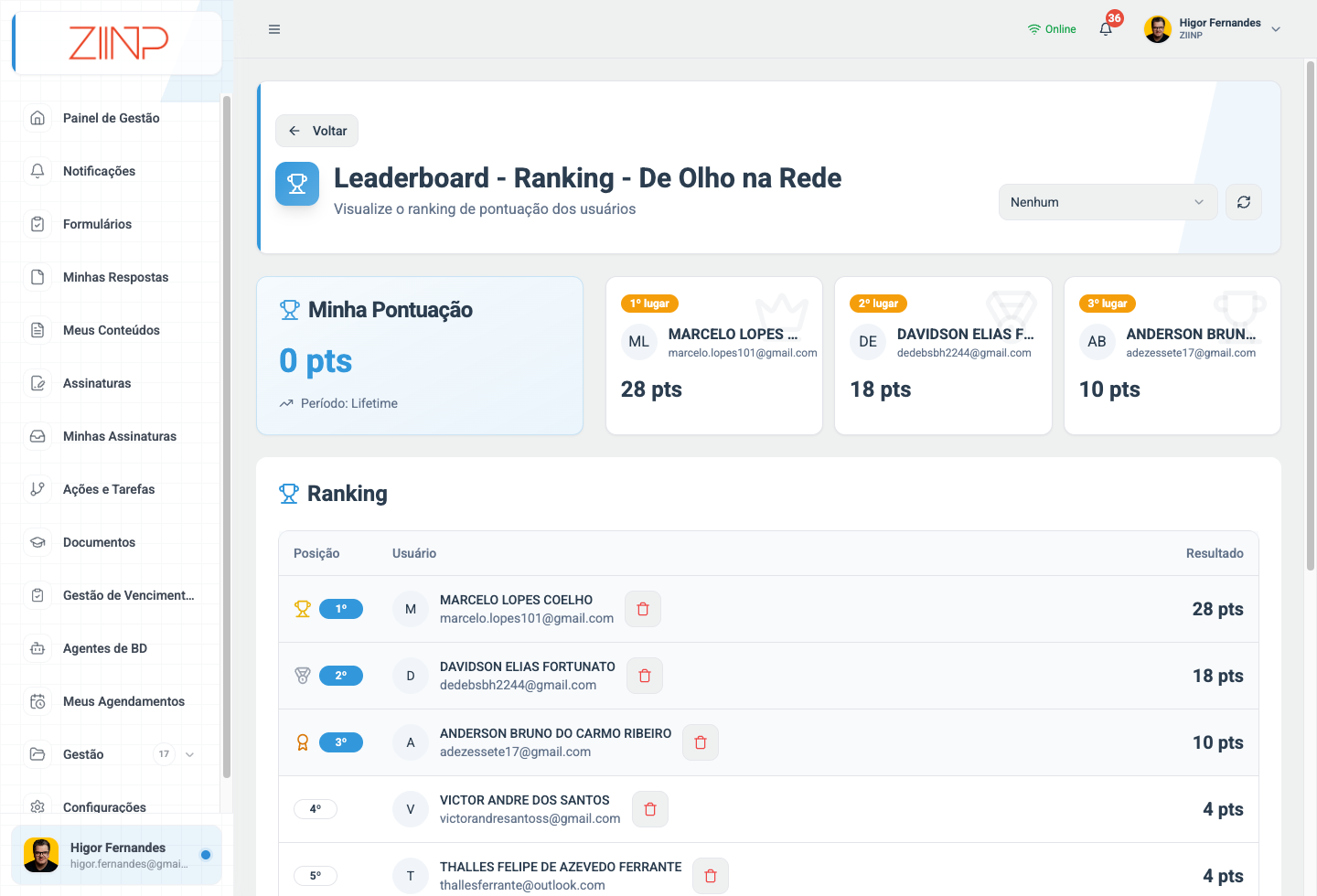Click the main page vertical scrollbar
The height and width of the screenshot is (896, 1317).
click(x=1310, y=316)
